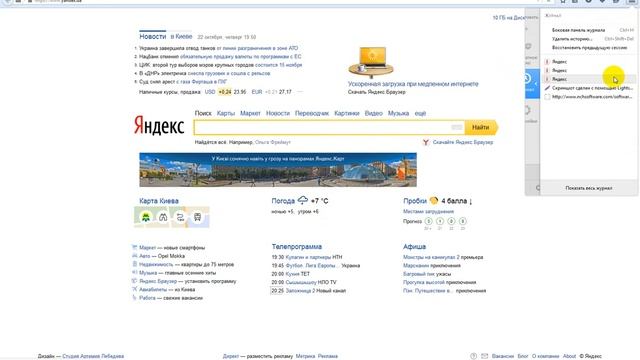Open the Афиша heading

[x=414, y=247]
